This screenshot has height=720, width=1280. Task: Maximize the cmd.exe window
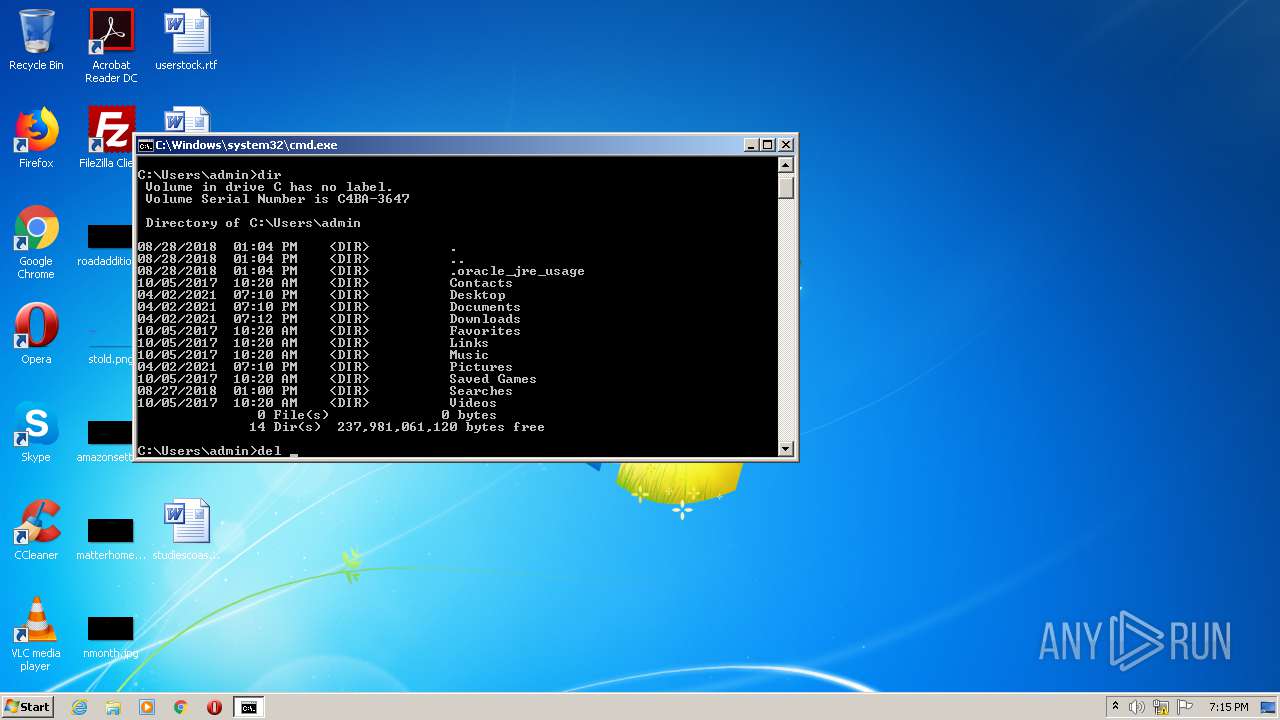[x=768, y=145]
